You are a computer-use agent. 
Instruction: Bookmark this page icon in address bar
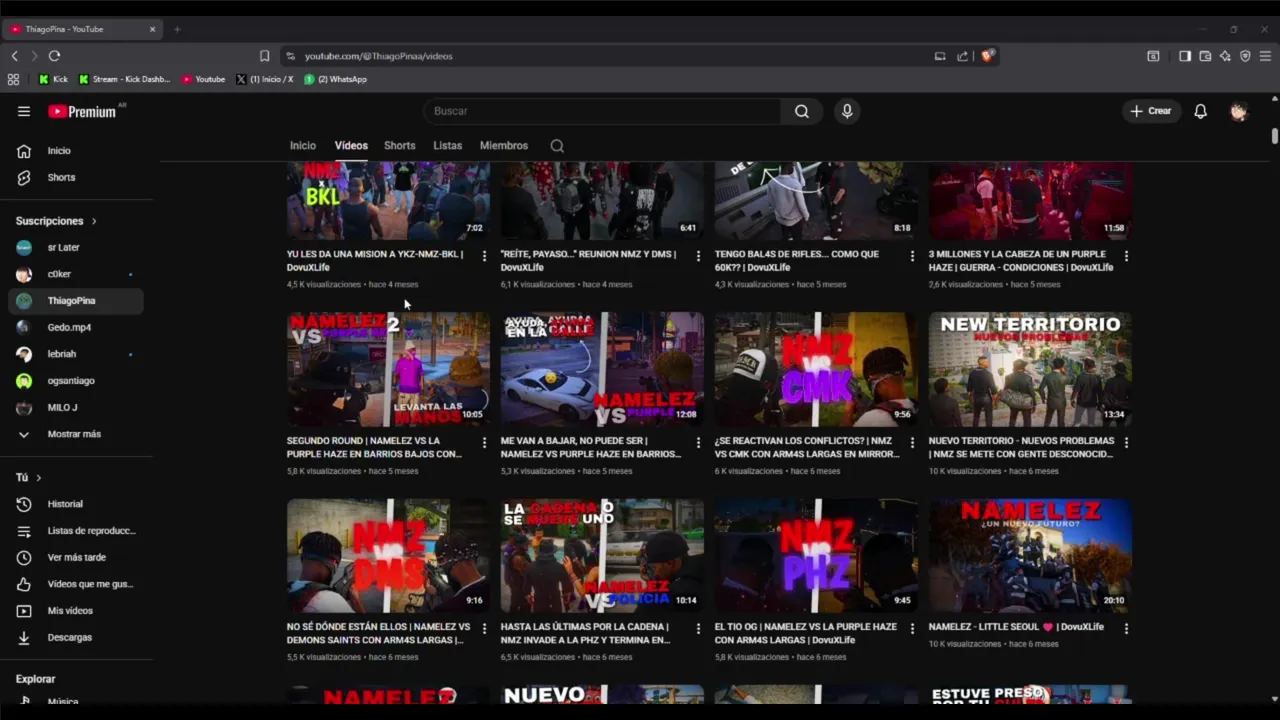(x=264, y=56)
